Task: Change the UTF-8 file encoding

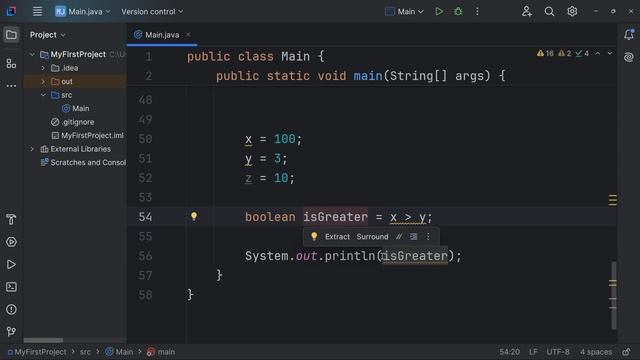Action: click(558, 352)
